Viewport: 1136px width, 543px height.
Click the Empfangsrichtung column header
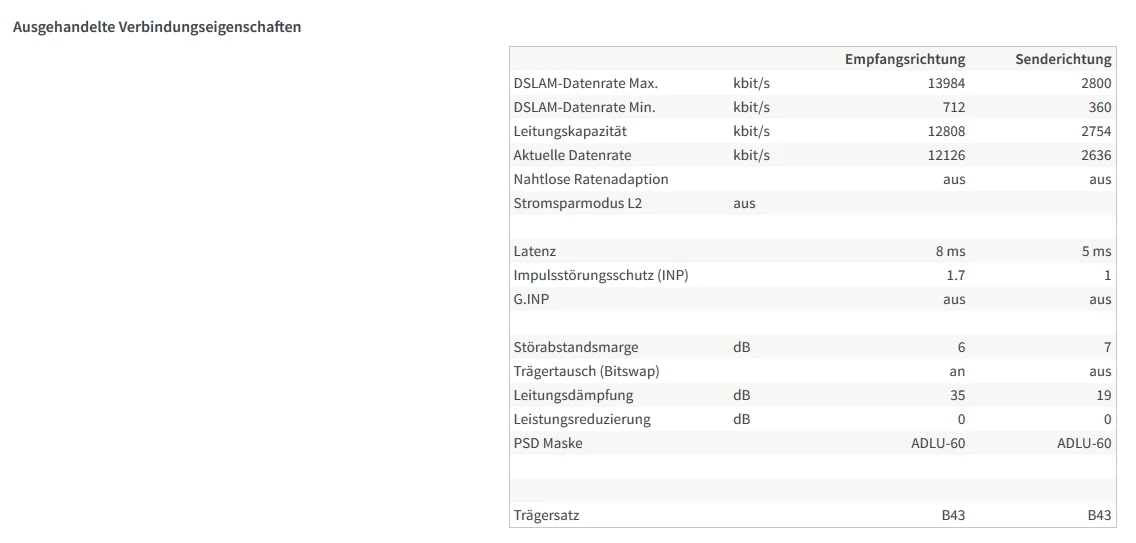[x=904, y=59]
